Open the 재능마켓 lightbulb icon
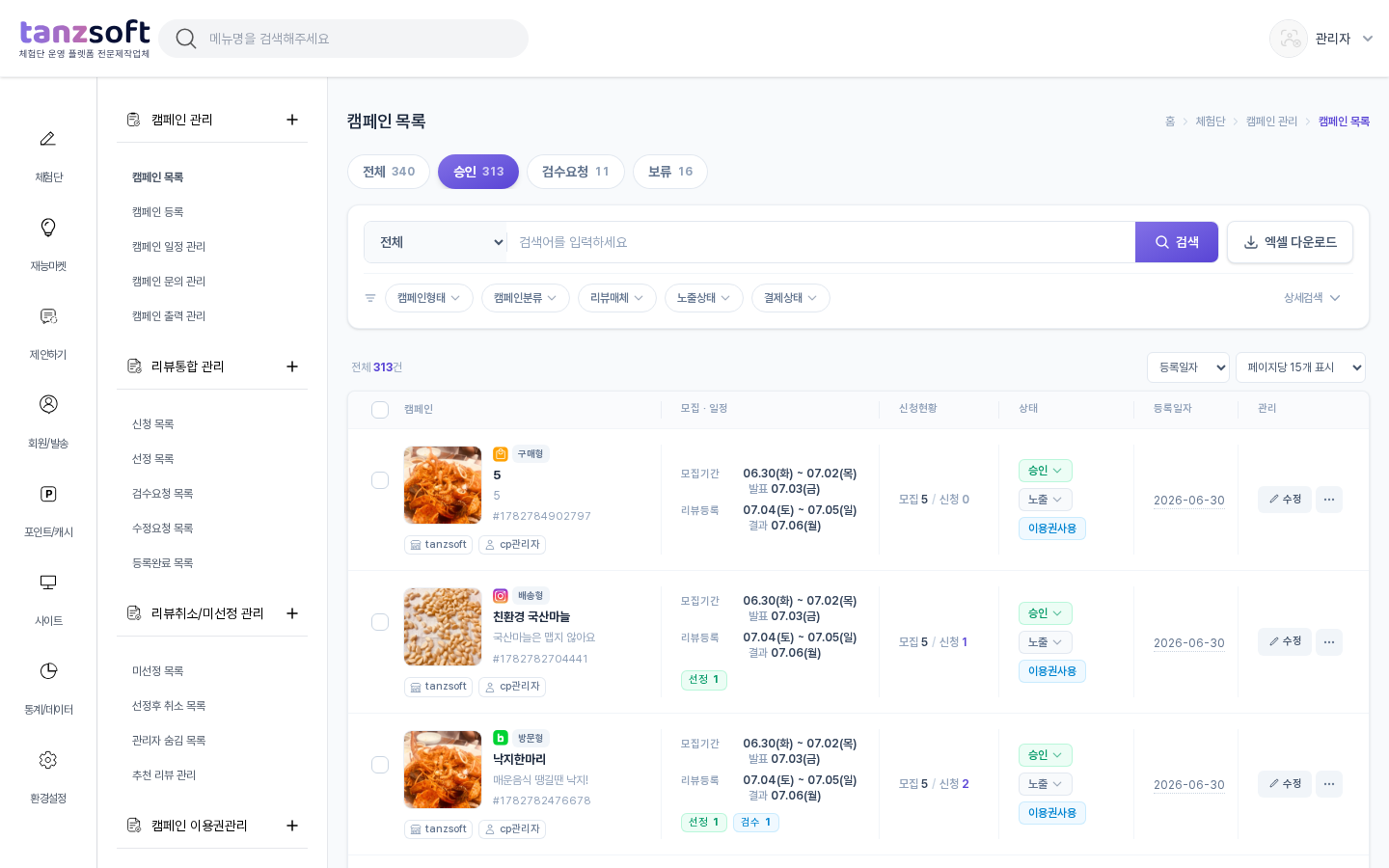 pyautogui.click(x=48, y=228)
